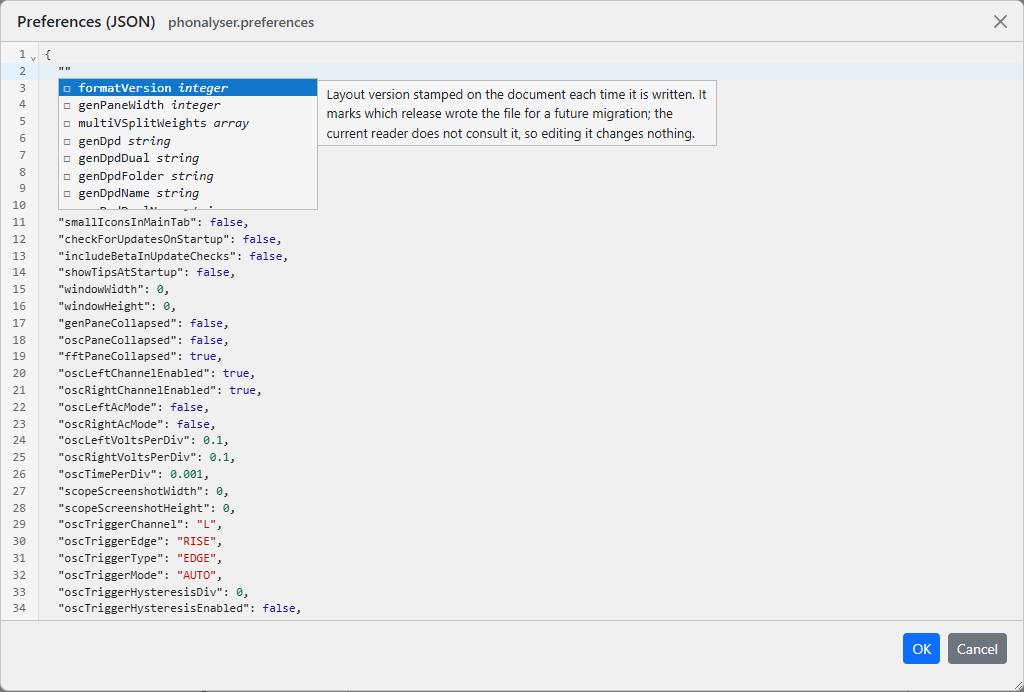The height and width of the screenshot is (692, 1024).
Task: Select genDpd string suggestion
Action: [x=188, y=141]
